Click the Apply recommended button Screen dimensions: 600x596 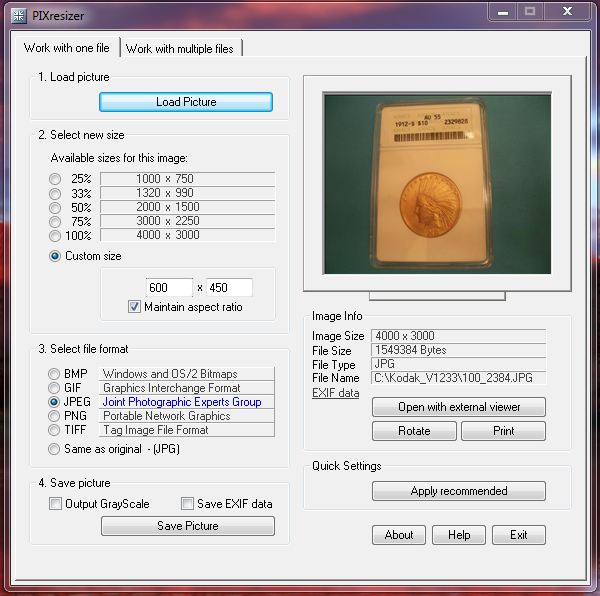tap(459, 491)
